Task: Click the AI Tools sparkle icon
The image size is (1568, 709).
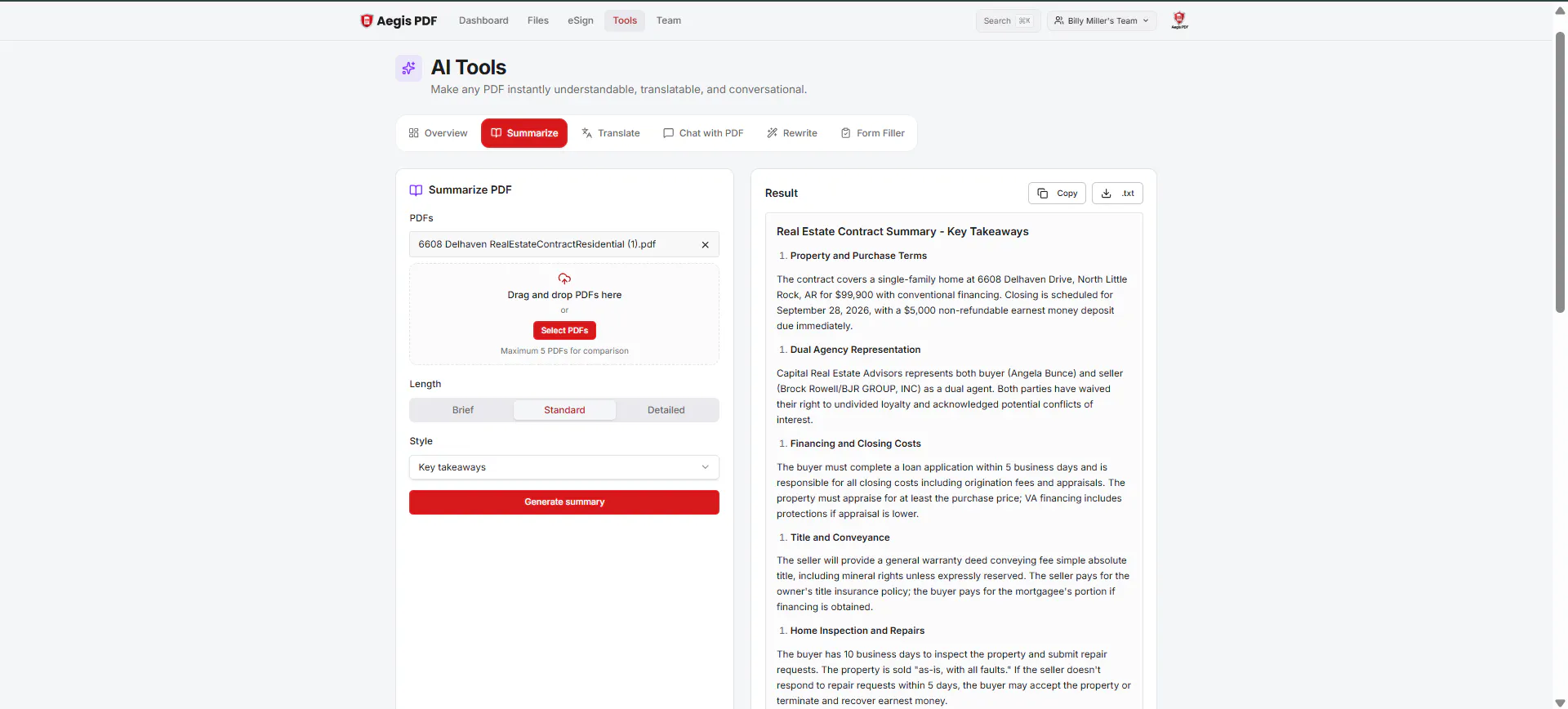Action: pyautogui.click(x=409, y=69)
